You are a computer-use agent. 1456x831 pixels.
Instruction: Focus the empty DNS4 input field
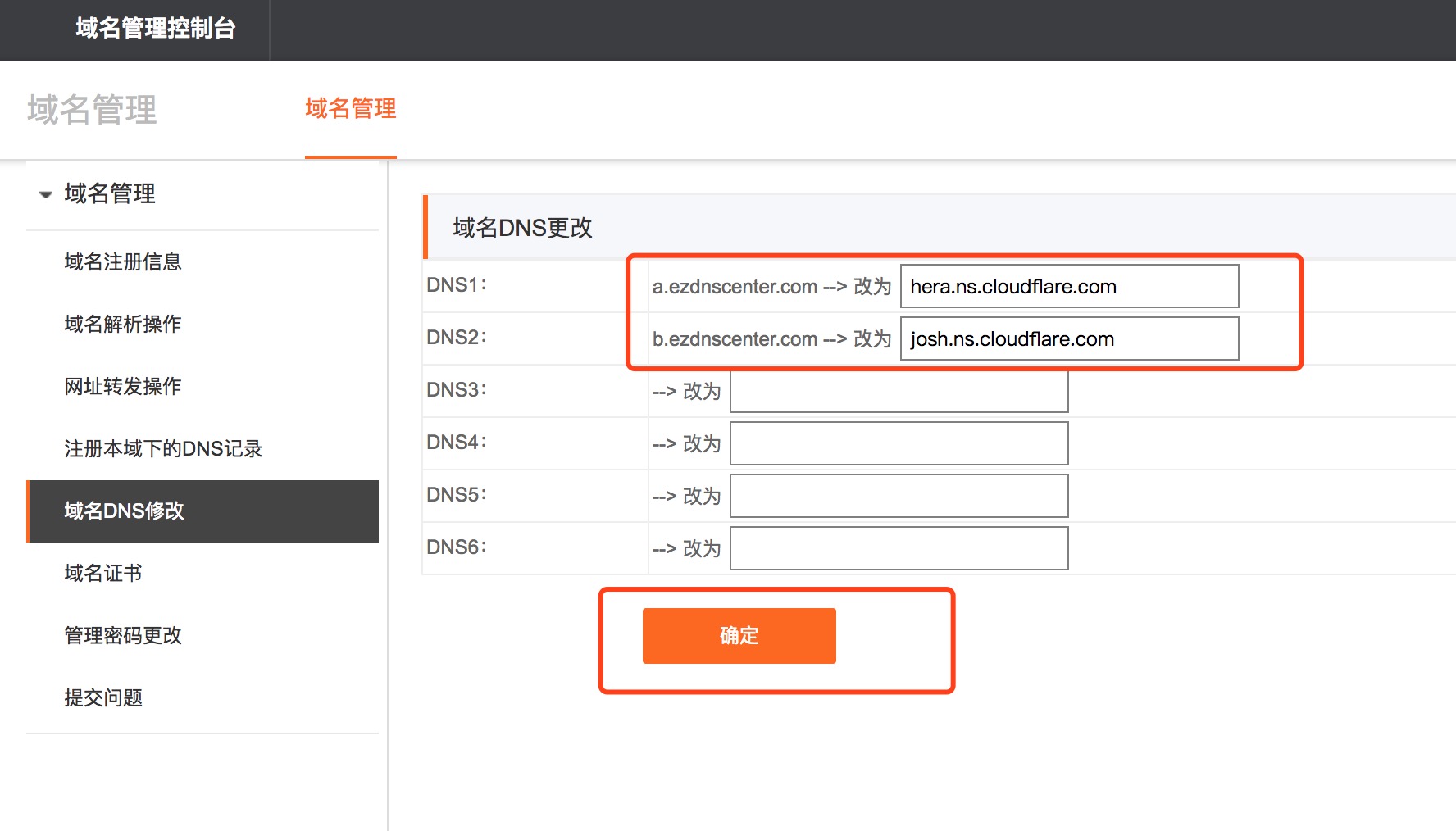(899, 443)
